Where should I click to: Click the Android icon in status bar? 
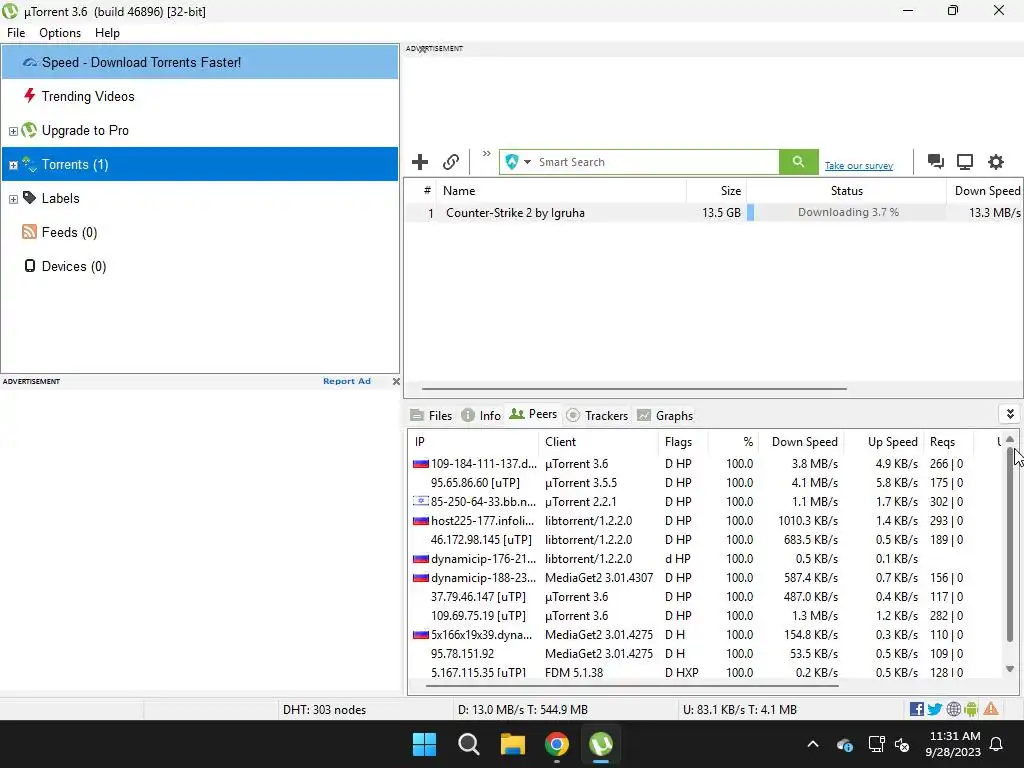(971, 709)
